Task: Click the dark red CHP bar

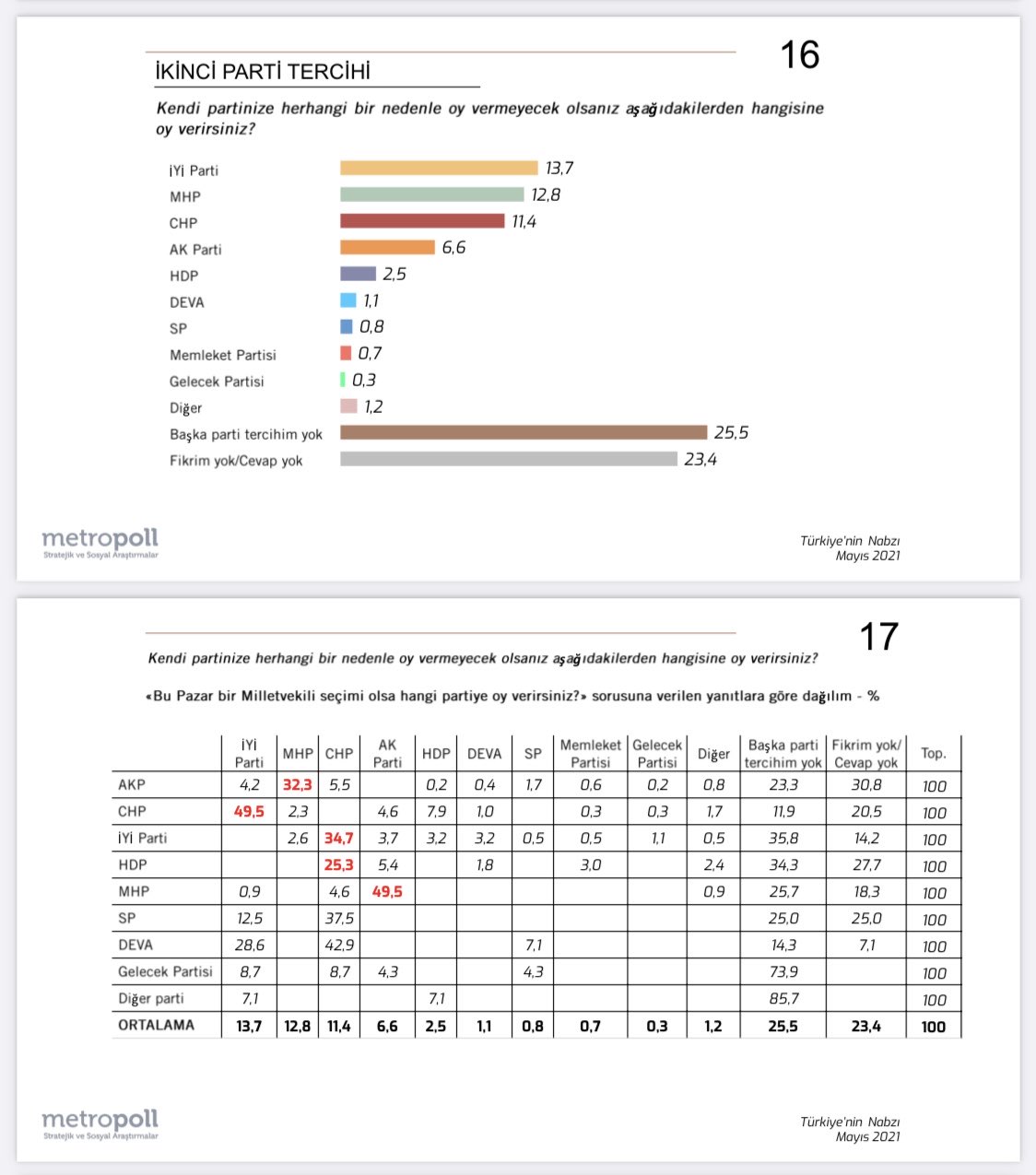Action: tap(422, 221)
